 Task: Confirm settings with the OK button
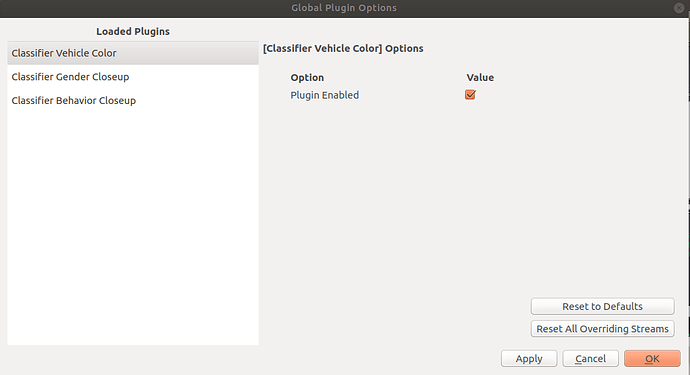(x=652, y=359)
